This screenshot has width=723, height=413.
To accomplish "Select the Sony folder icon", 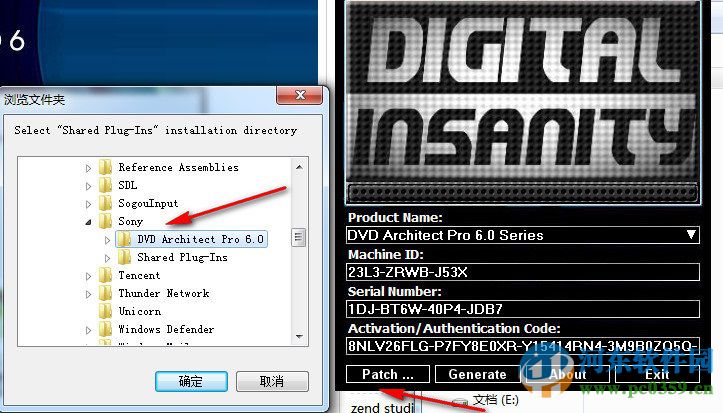I will (x=106, y=221).
